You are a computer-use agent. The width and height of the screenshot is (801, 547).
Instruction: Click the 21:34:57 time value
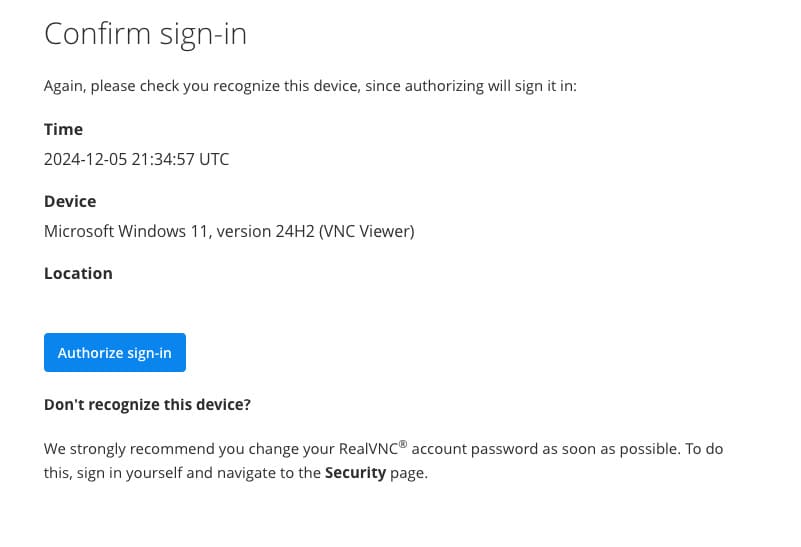[x=160, y=159]
